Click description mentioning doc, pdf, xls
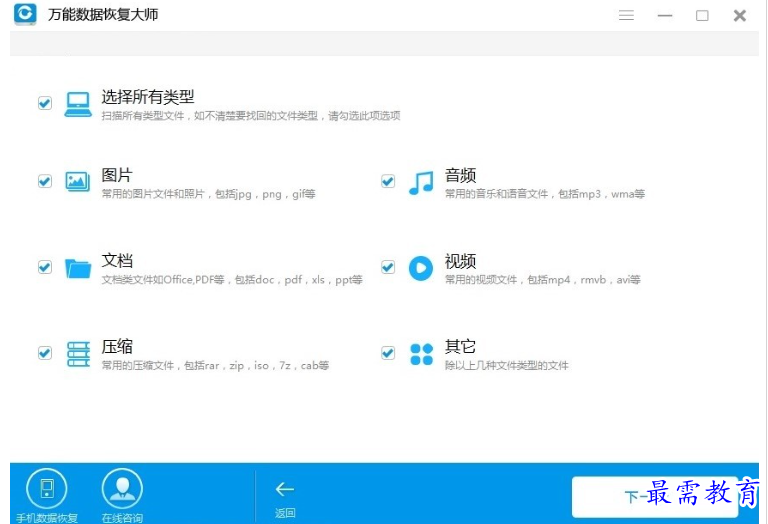768x524 pixels. point(232,280)
